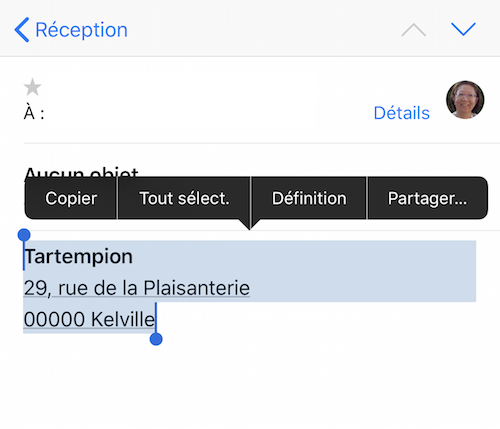
Task: Tap the lower selection handle dot
Action: [156, 339]
